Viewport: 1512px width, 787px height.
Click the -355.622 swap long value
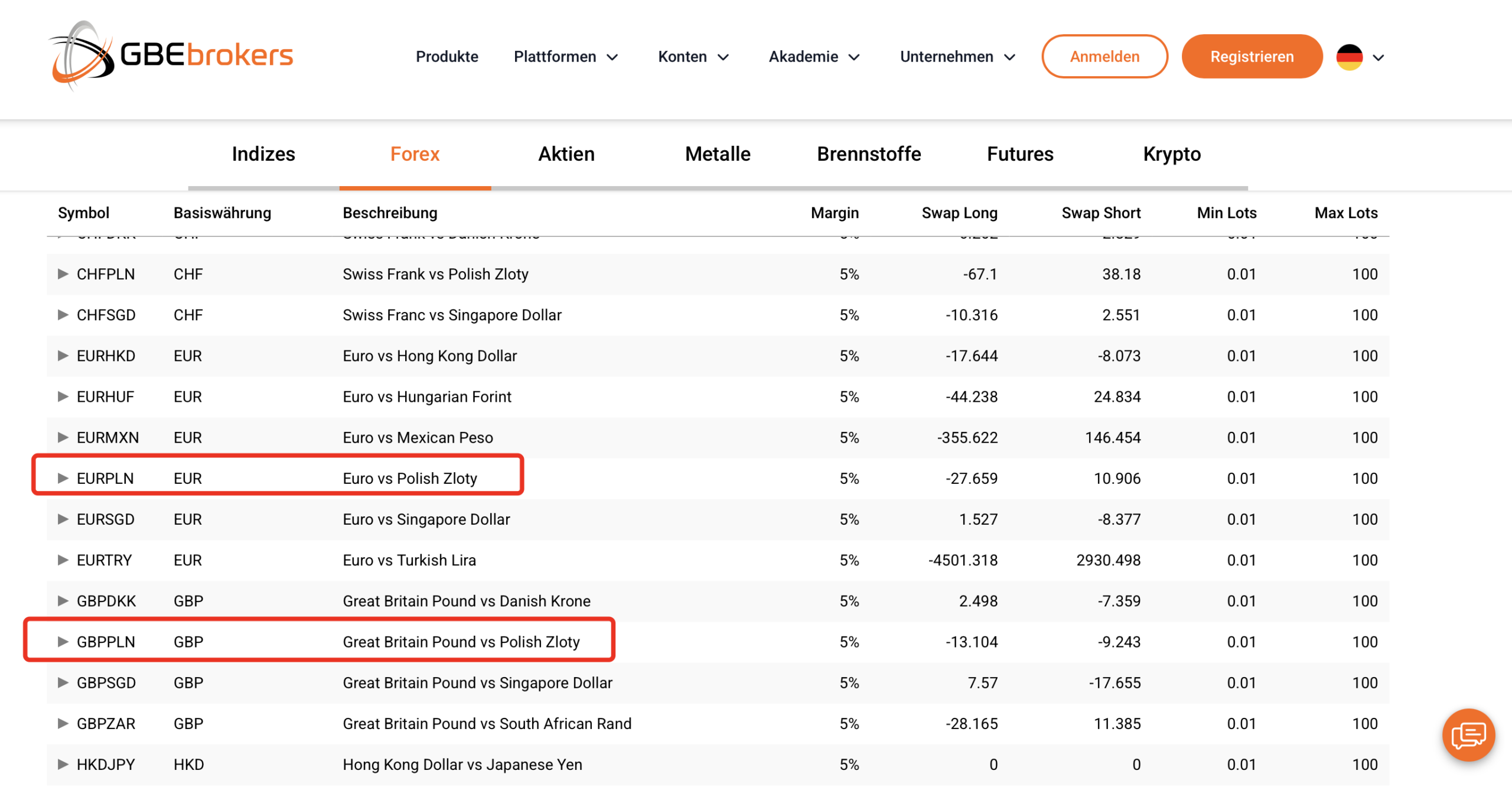point(967,438)
